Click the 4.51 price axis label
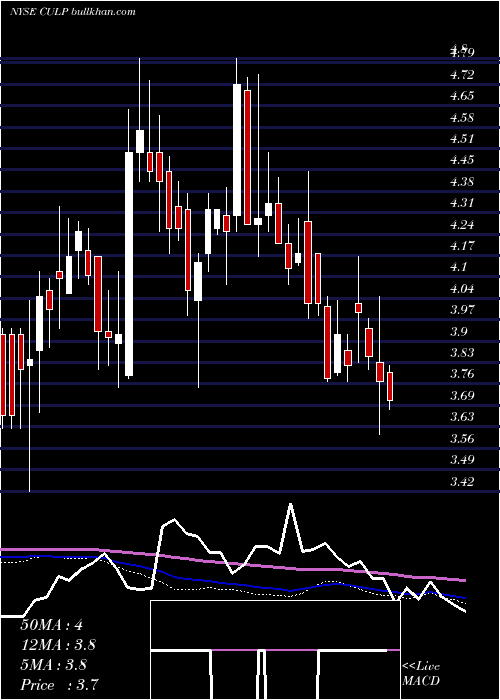This screenshot has height=700, width=500. [x=462, y=139]
